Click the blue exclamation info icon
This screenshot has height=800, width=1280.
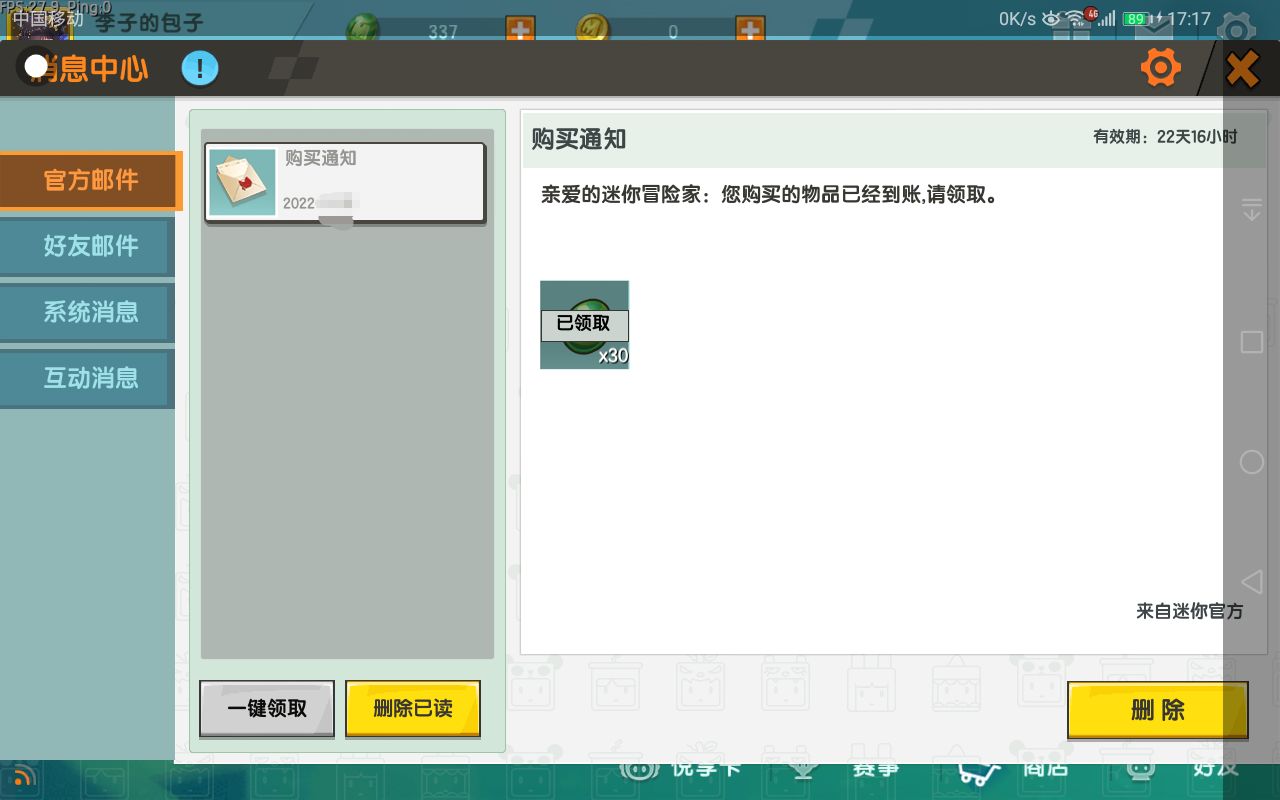[x=200, y=69]
